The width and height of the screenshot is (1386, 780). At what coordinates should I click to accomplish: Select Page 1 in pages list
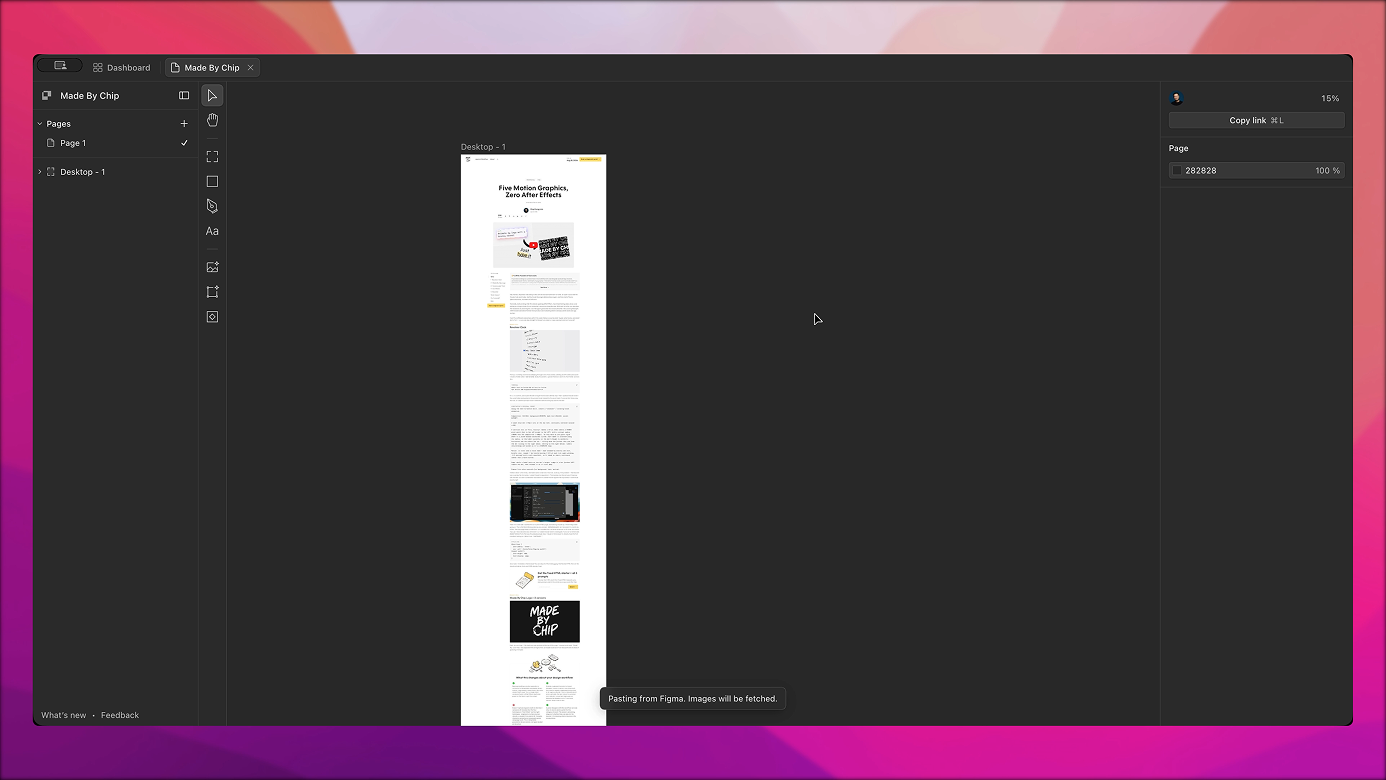pyautogui.click(x=115, y=143)
